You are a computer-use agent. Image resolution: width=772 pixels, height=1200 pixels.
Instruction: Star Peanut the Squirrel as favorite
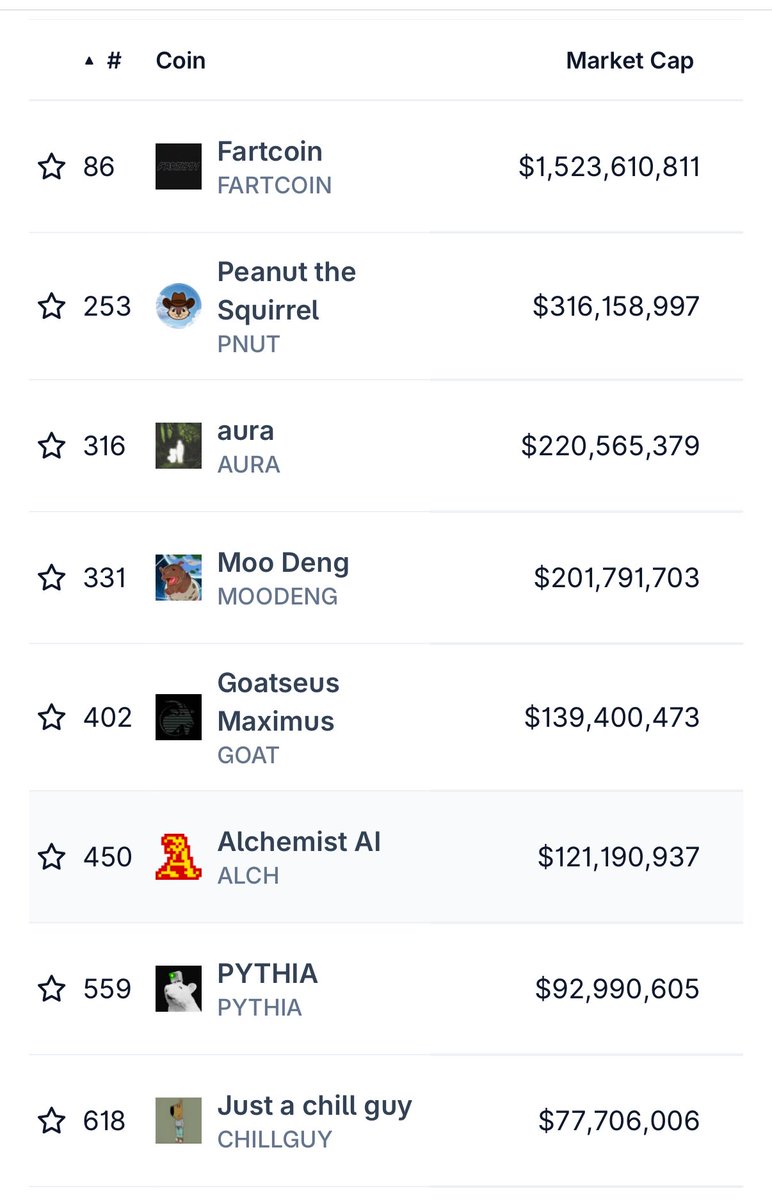tap(51, 306)
